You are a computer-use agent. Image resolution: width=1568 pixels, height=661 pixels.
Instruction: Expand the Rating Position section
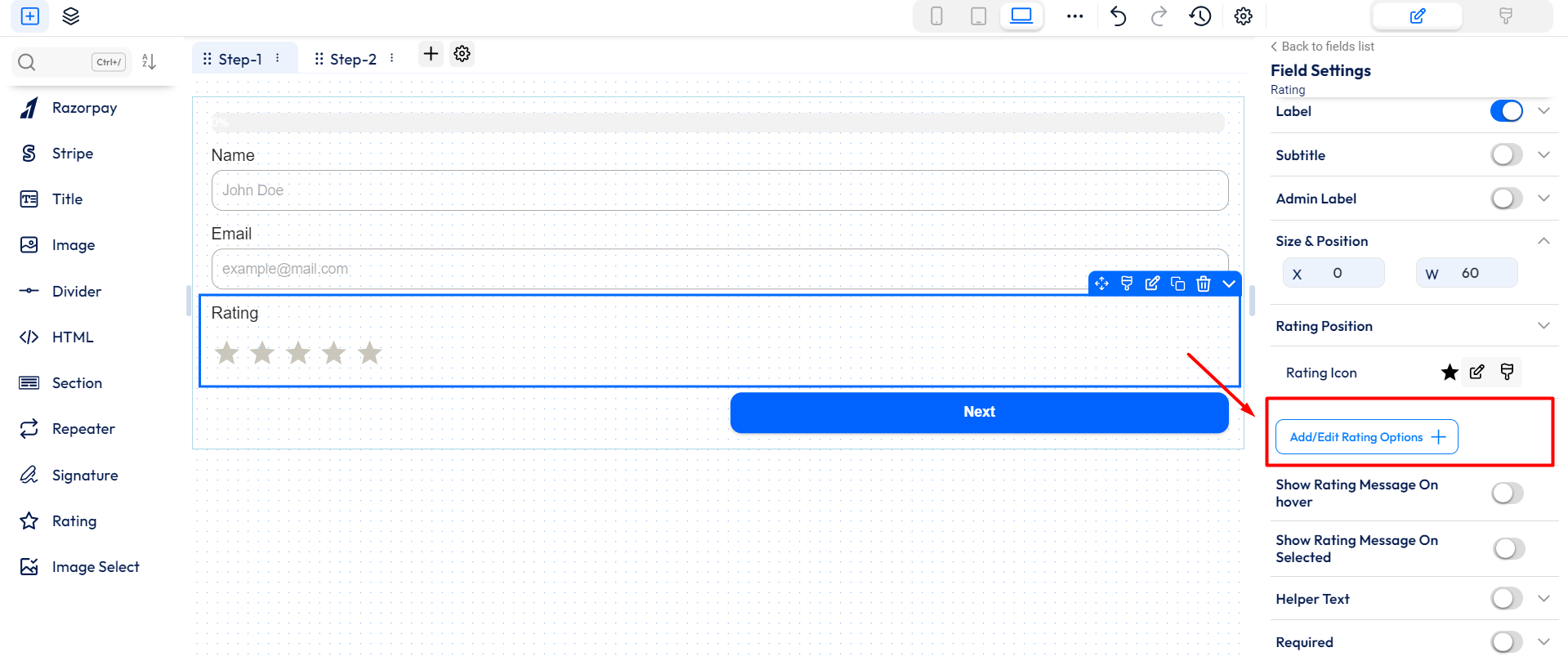1543,326
